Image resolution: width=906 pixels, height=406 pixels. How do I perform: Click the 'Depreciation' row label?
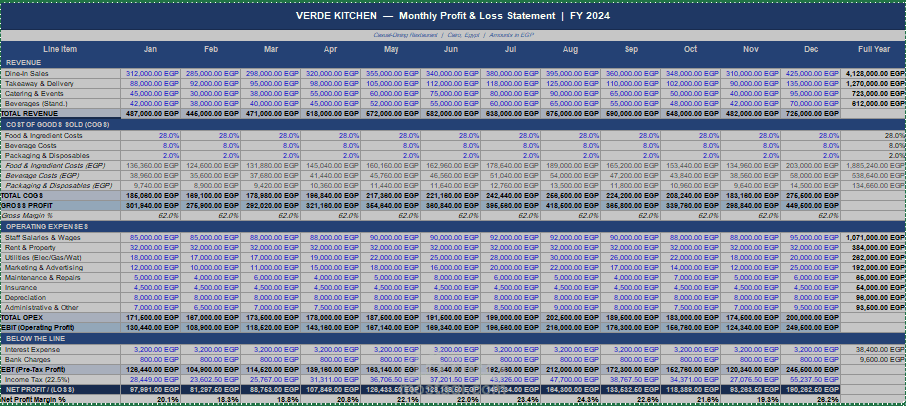coord(61,297)
